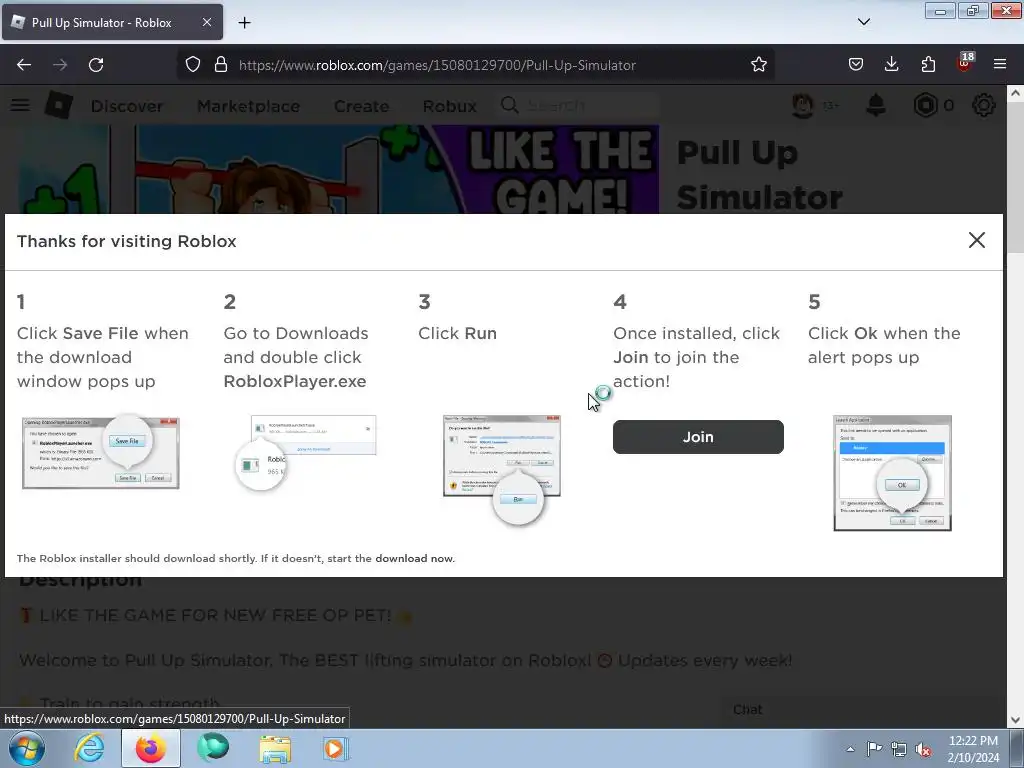
Task: Save page to Pocket icon
Action: 856,65
